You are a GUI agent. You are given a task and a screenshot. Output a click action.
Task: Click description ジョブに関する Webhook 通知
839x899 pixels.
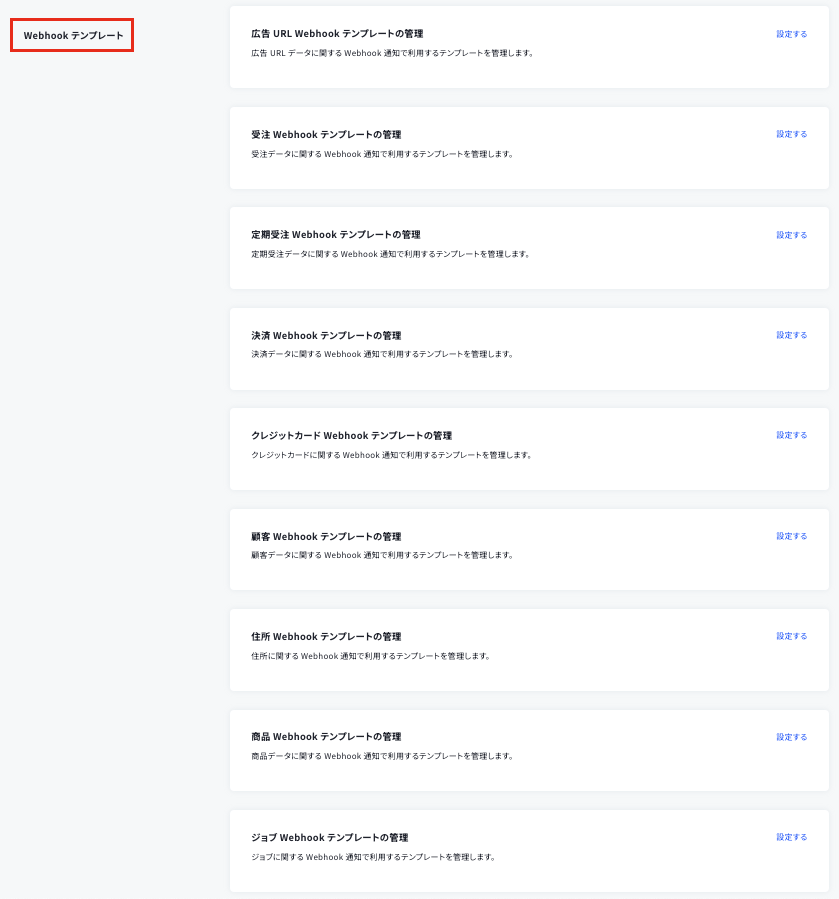pyautogui.click(x=373, y=857)
